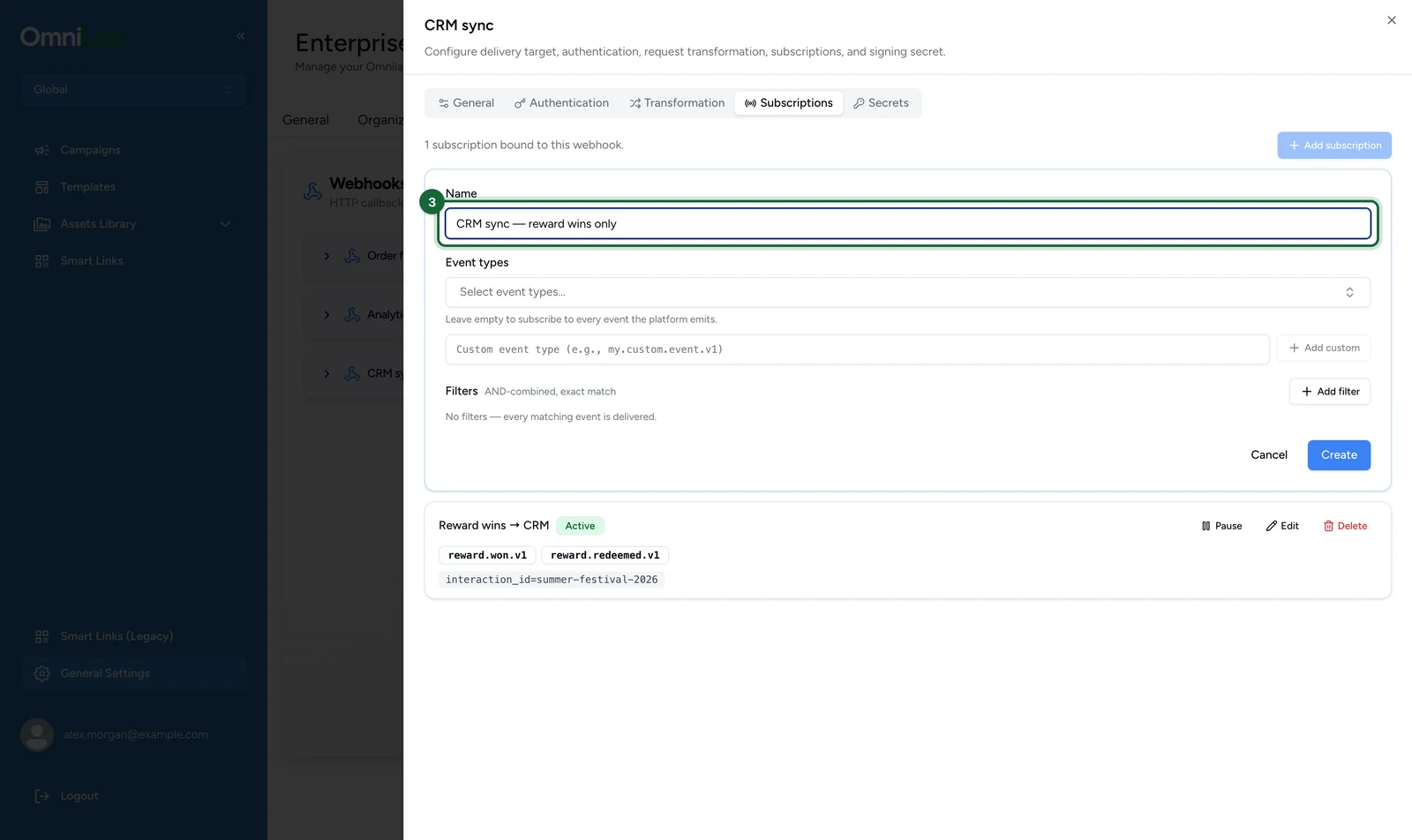
Task: Click the interaction_id=summer-festival-2026 filter tag
Action: pos(552,580)
